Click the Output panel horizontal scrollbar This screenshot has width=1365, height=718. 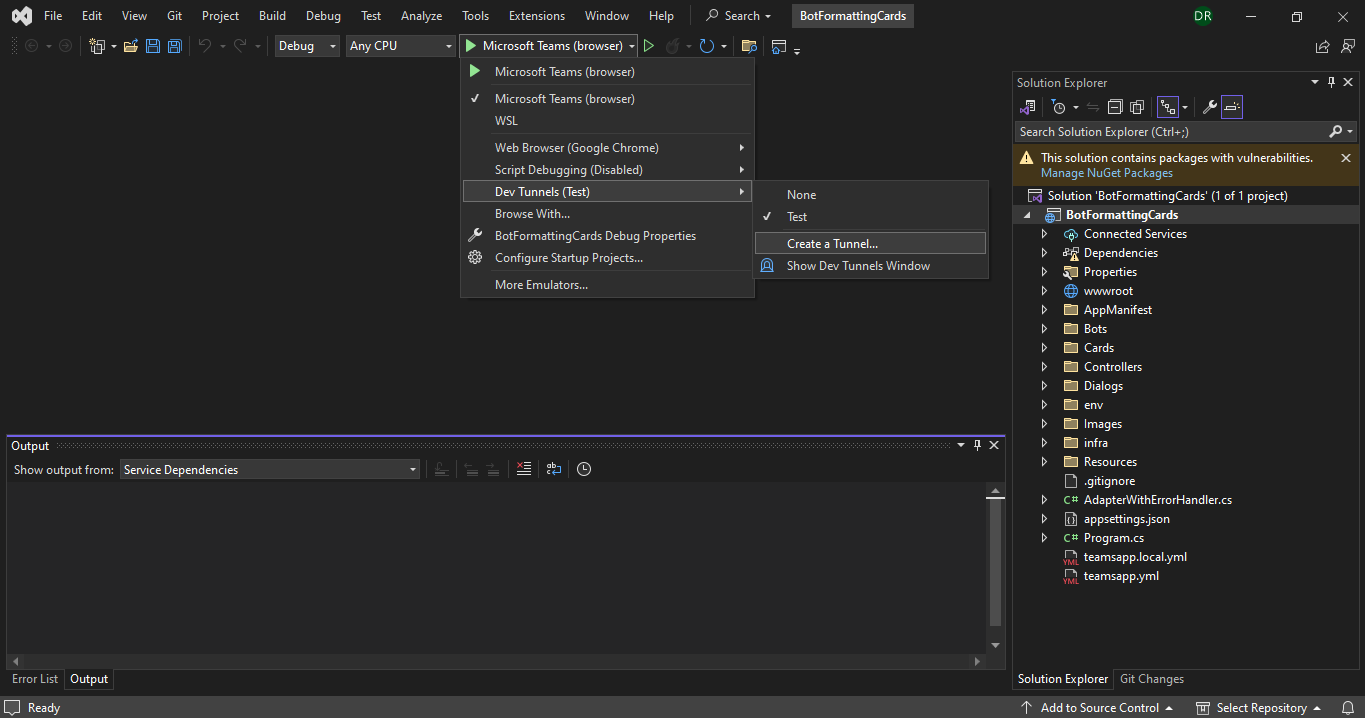point(496,661)
